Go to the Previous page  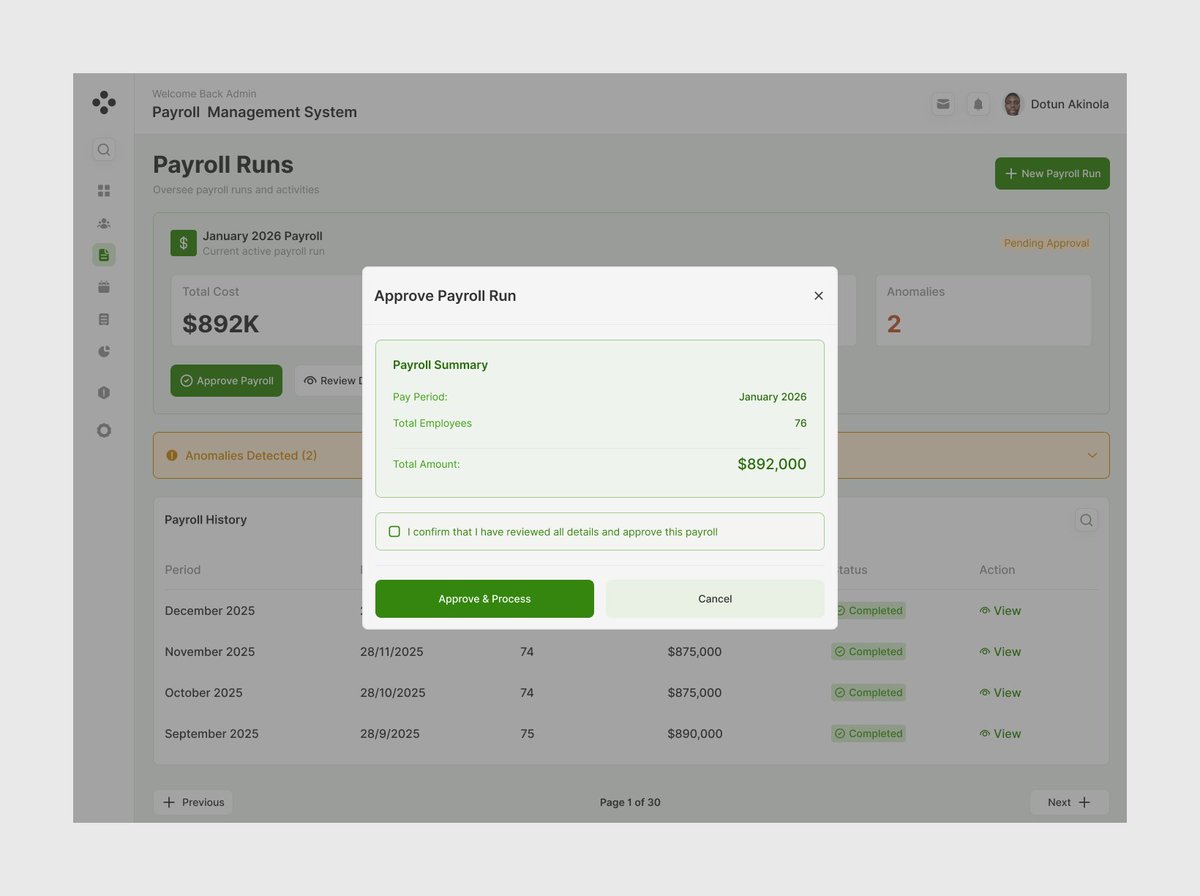pos(193,802)
